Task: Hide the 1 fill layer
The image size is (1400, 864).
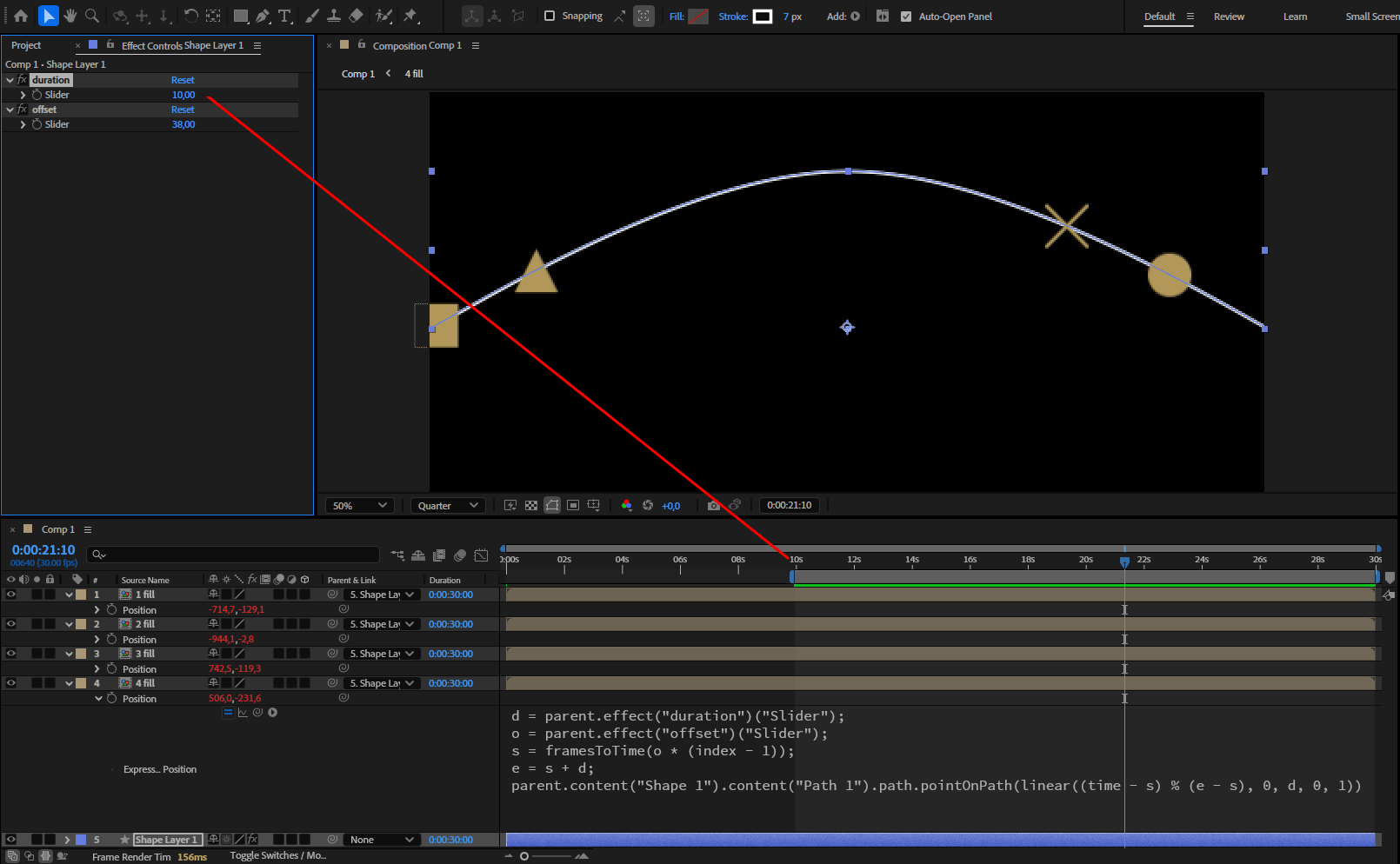Action: [x=10, y=595]
